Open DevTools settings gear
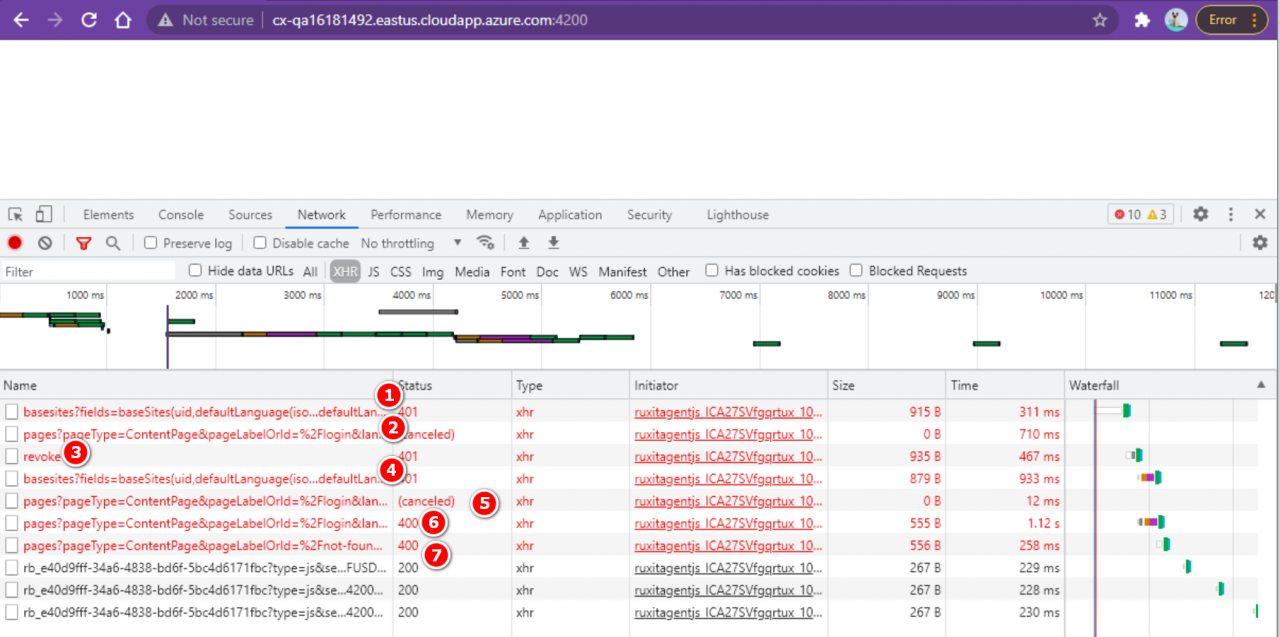1280x637 pixels. click(1200, 214)
